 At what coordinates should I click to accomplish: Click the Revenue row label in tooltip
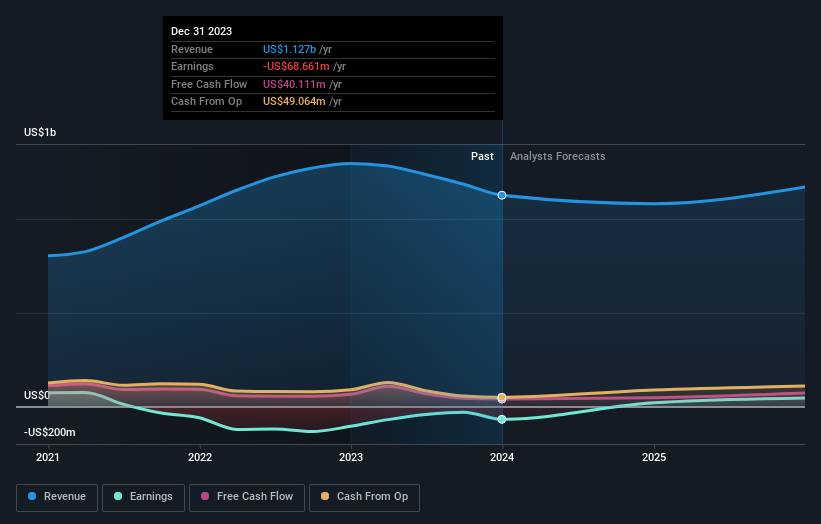192,49
